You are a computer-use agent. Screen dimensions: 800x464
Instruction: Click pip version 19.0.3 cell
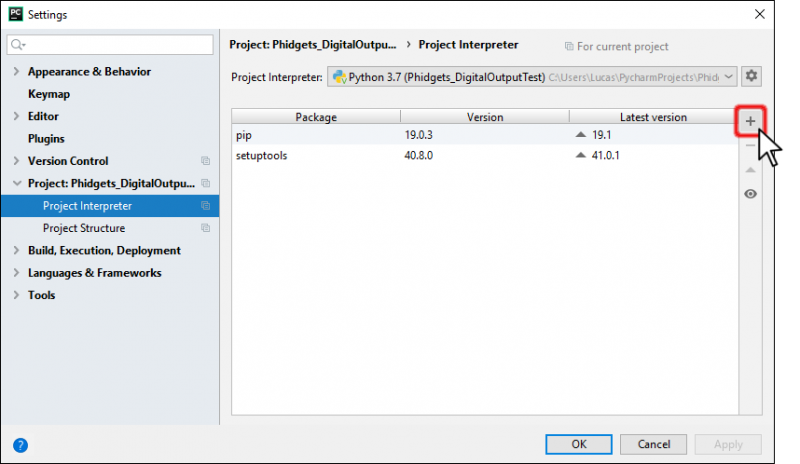[418, 135]
